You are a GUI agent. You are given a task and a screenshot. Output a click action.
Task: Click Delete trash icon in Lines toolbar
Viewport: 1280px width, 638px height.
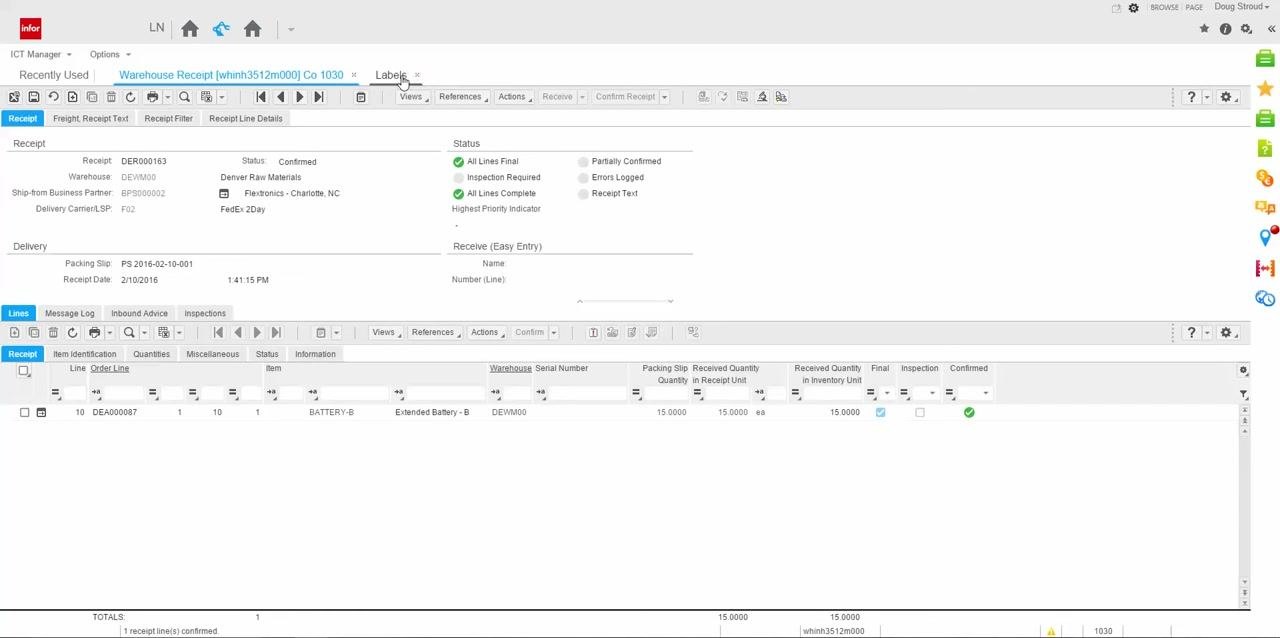(53, 332)
